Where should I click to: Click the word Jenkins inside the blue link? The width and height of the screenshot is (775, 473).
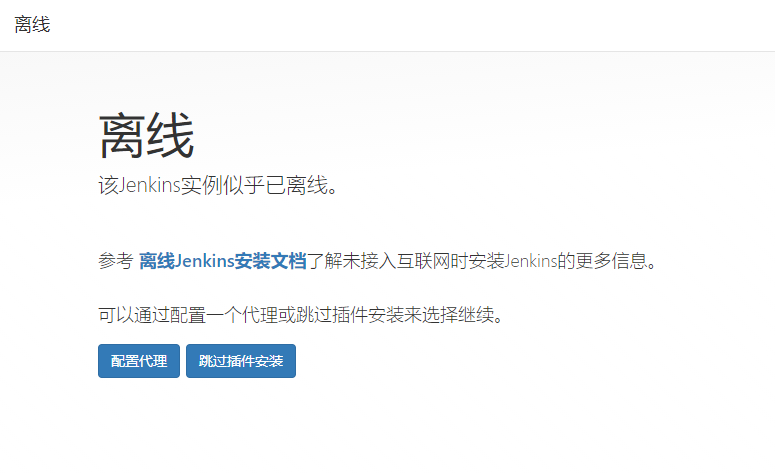204,260
